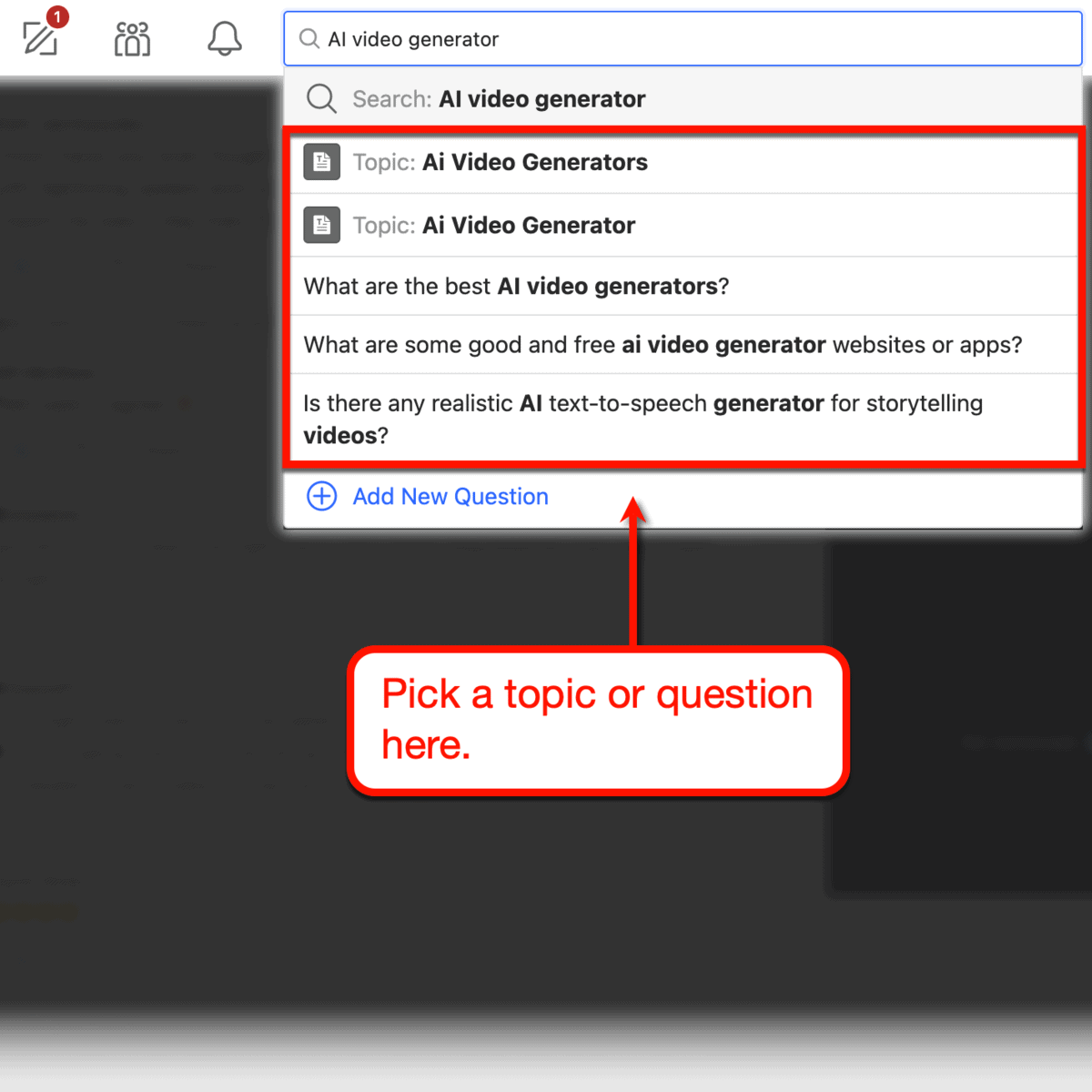Choose the question about best AI video generators
Screen dimensions: 1092x1092
(516, 285)
